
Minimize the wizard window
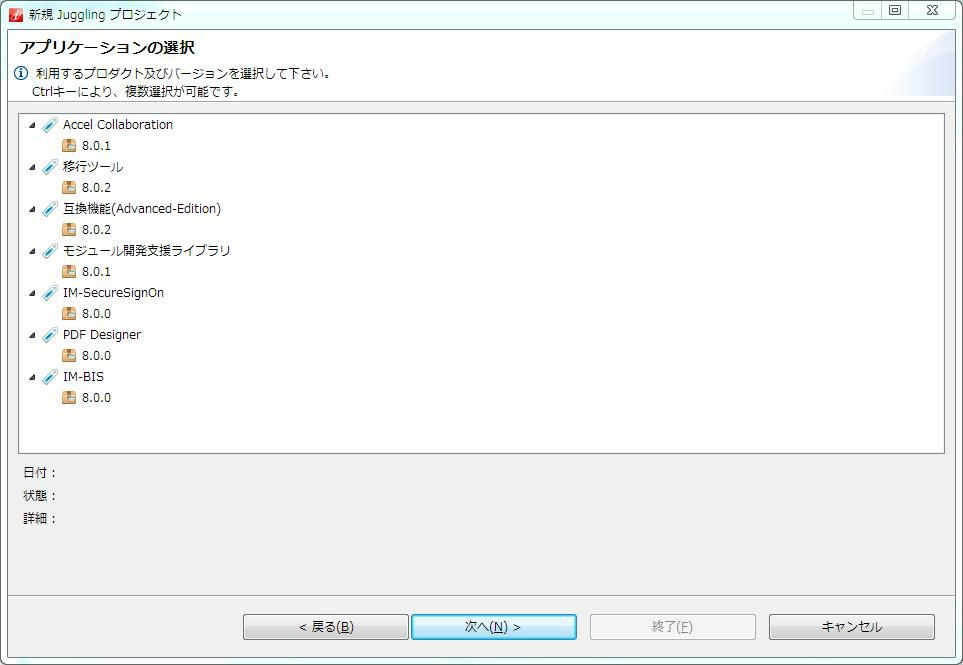click(x=868, y=10)
